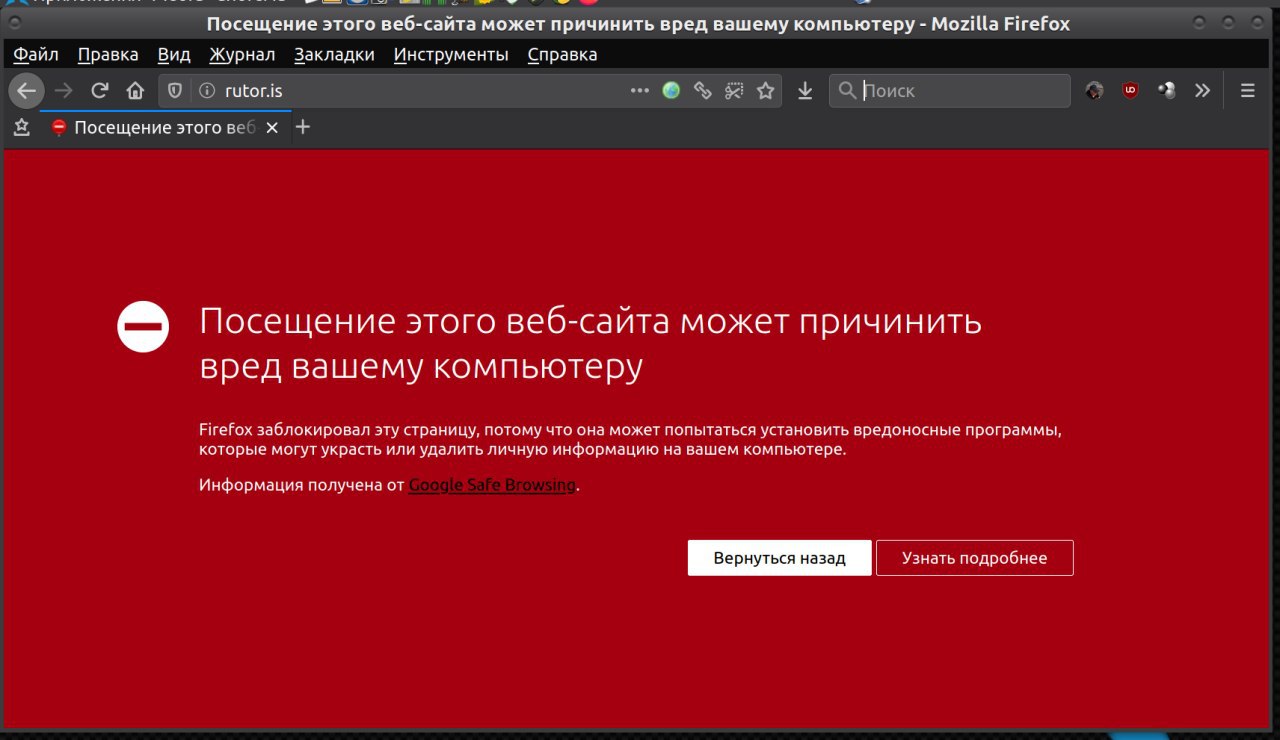
Task: Click the screenshot scissors icon in address bar
Action: click(735, 91)
